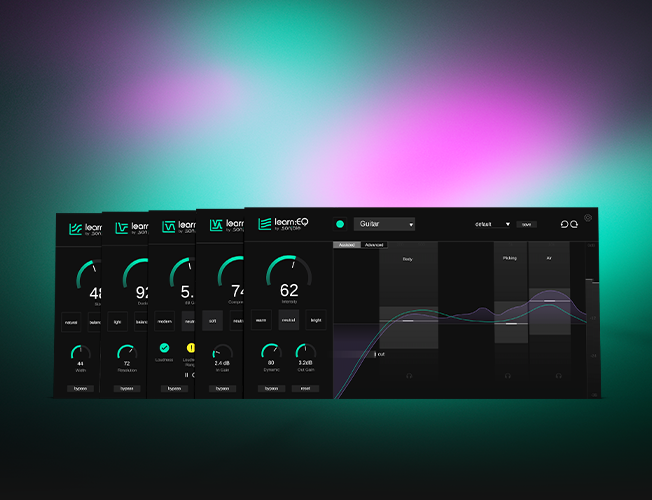
Task: Click the yellow warning indicator icon
Action: 190,347
